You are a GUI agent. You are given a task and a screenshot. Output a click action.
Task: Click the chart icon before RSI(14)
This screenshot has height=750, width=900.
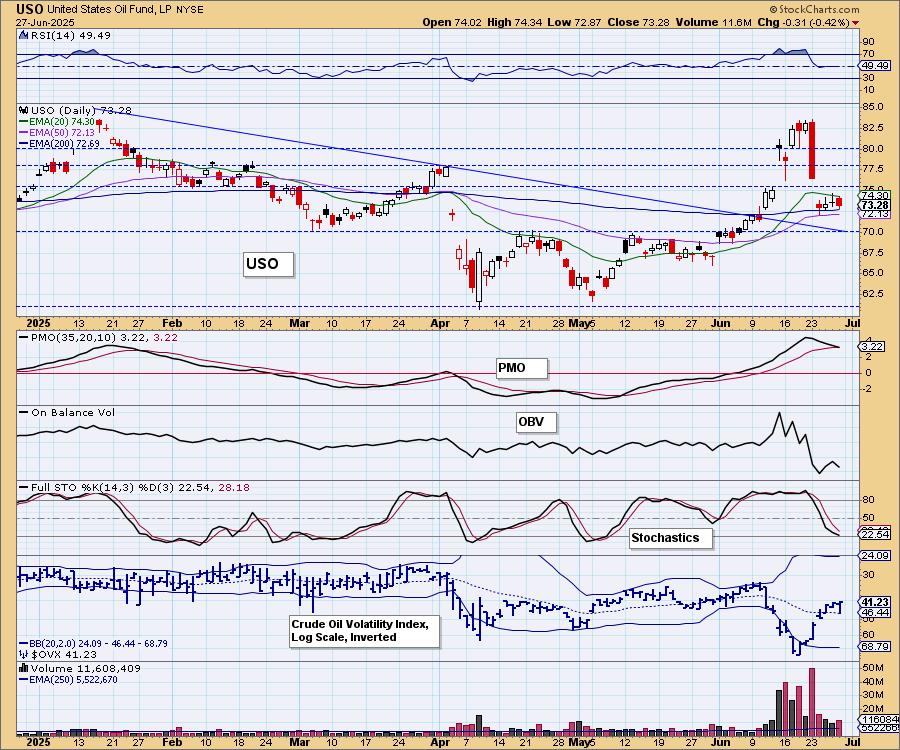[23, 35]
